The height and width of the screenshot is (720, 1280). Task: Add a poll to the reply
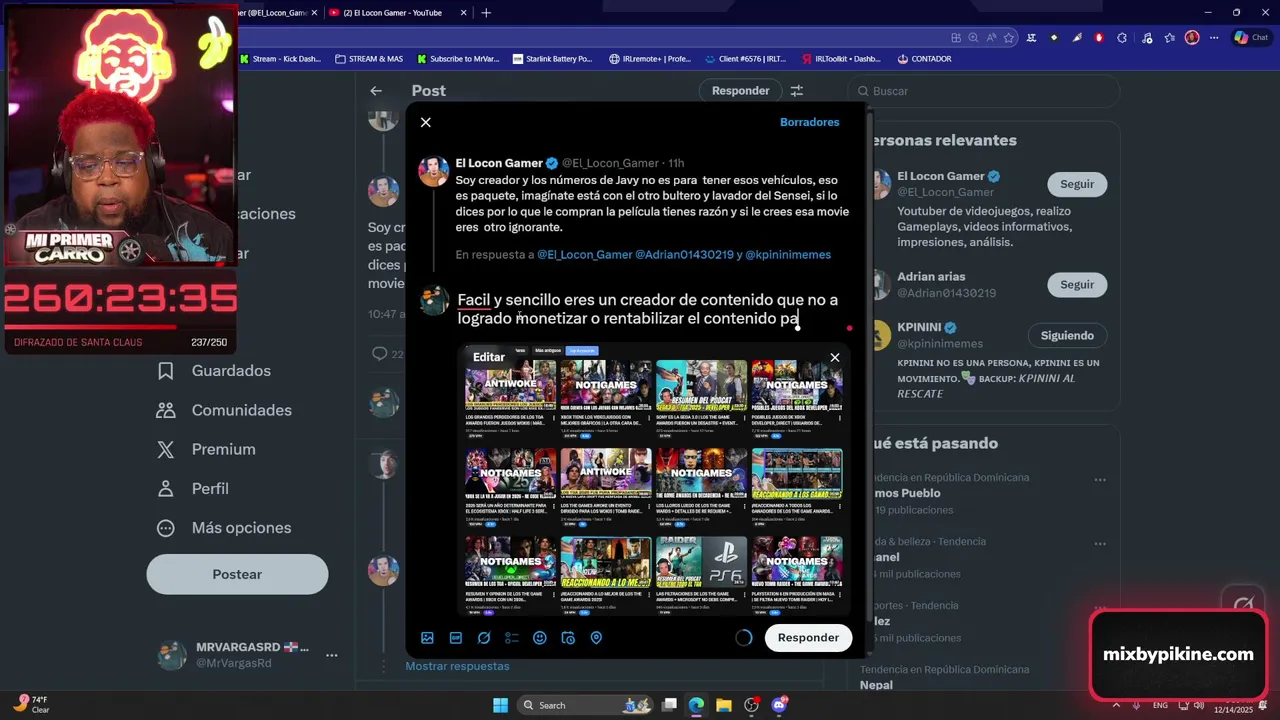(512, 638)
